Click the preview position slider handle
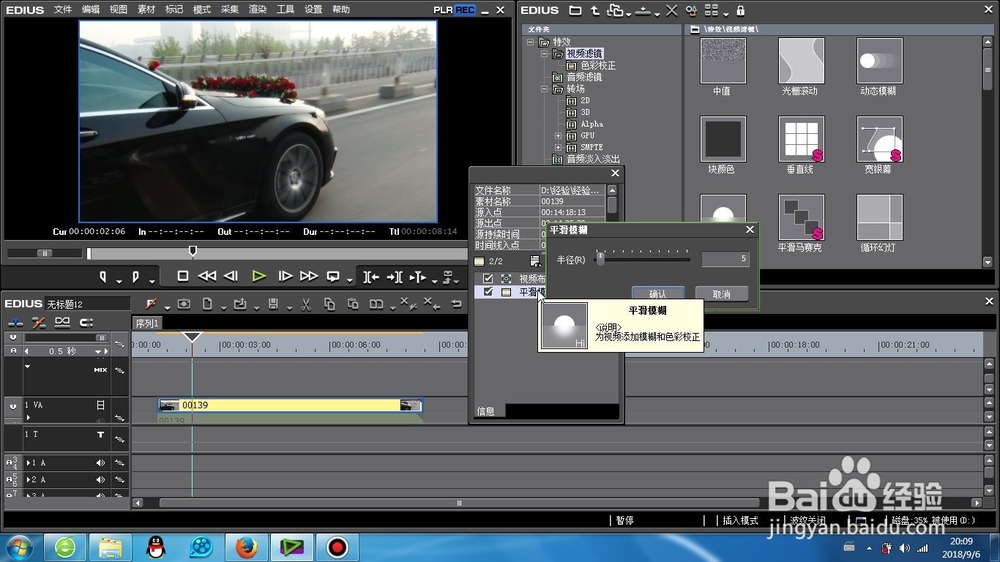The height and width of the screenshot is (562, 1000). tap(193, 251)
